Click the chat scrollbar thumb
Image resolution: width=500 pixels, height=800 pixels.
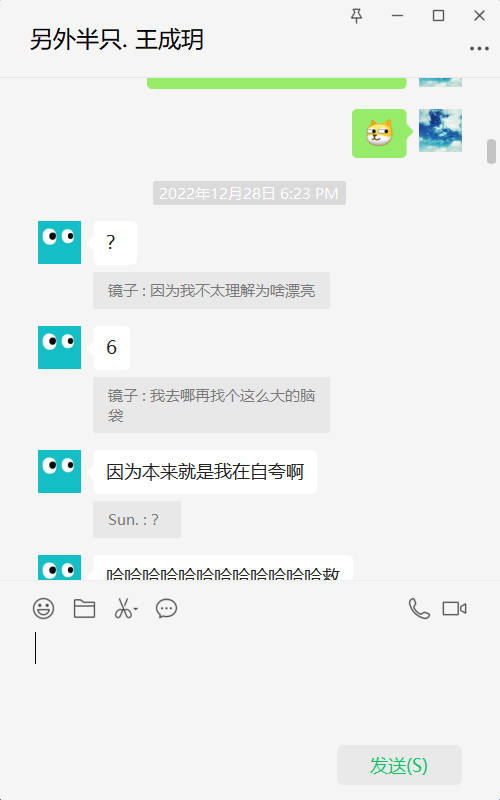point(491,152)
